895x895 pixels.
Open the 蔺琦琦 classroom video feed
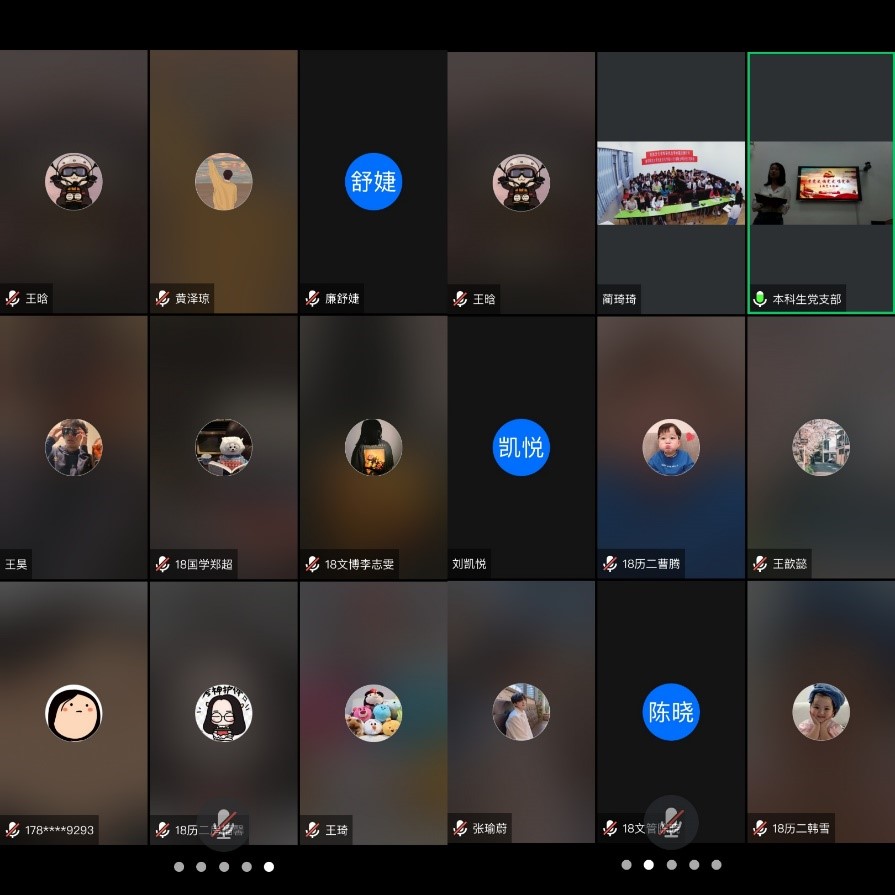(671, 183)
